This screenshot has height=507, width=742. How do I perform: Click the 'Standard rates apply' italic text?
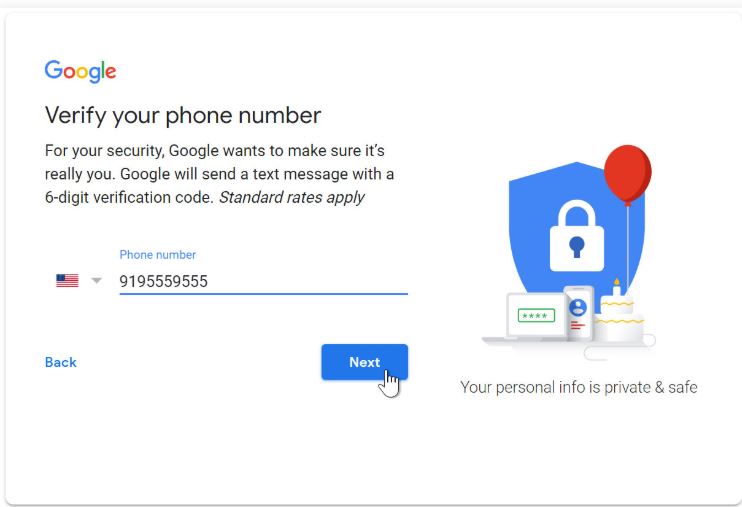pos(292,197)
